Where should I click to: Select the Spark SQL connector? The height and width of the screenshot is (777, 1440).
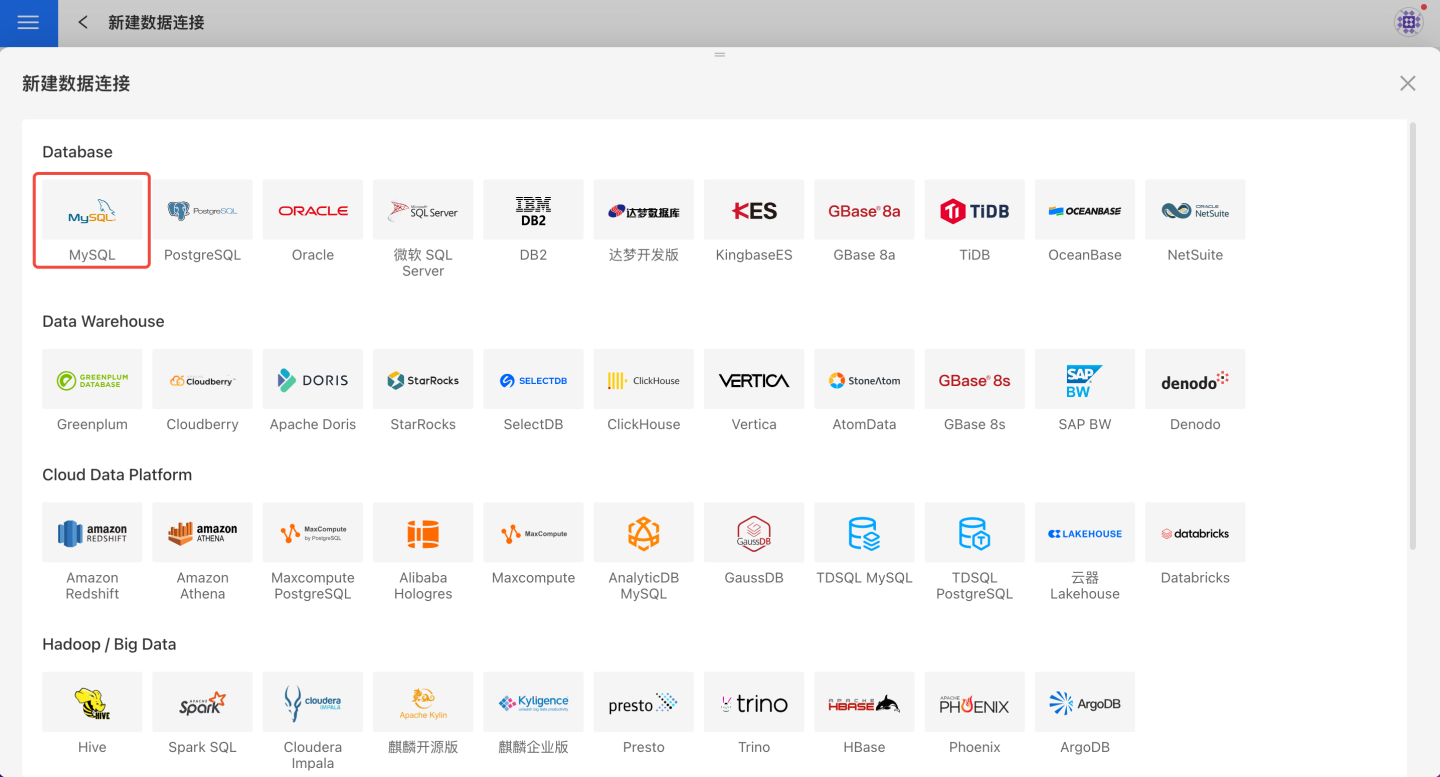click(x=202, y=703)
